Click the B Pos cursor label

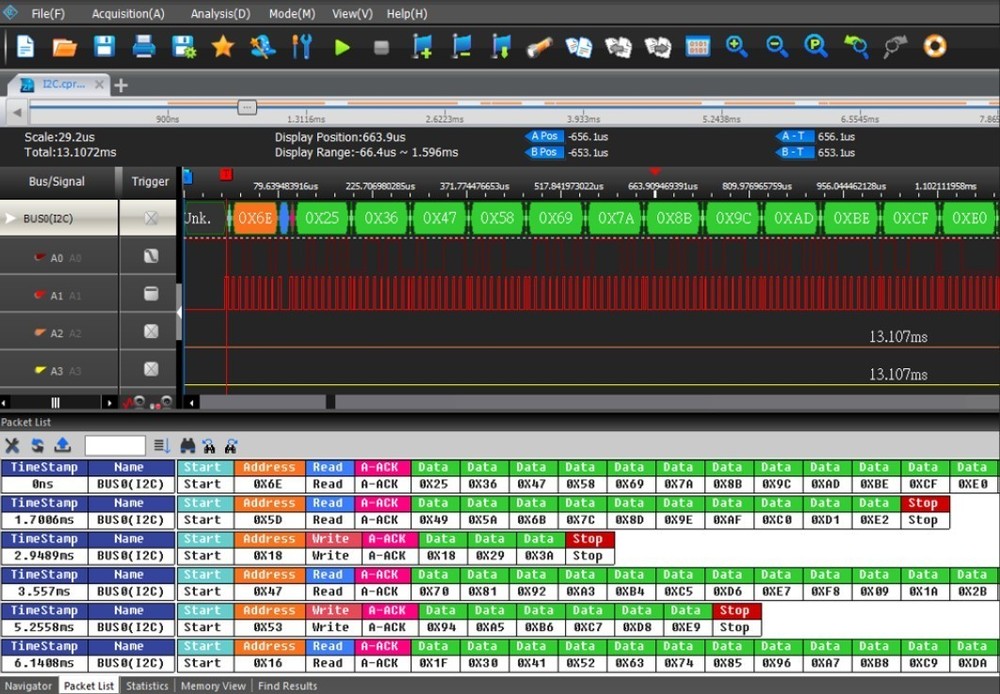pos(544,152)
